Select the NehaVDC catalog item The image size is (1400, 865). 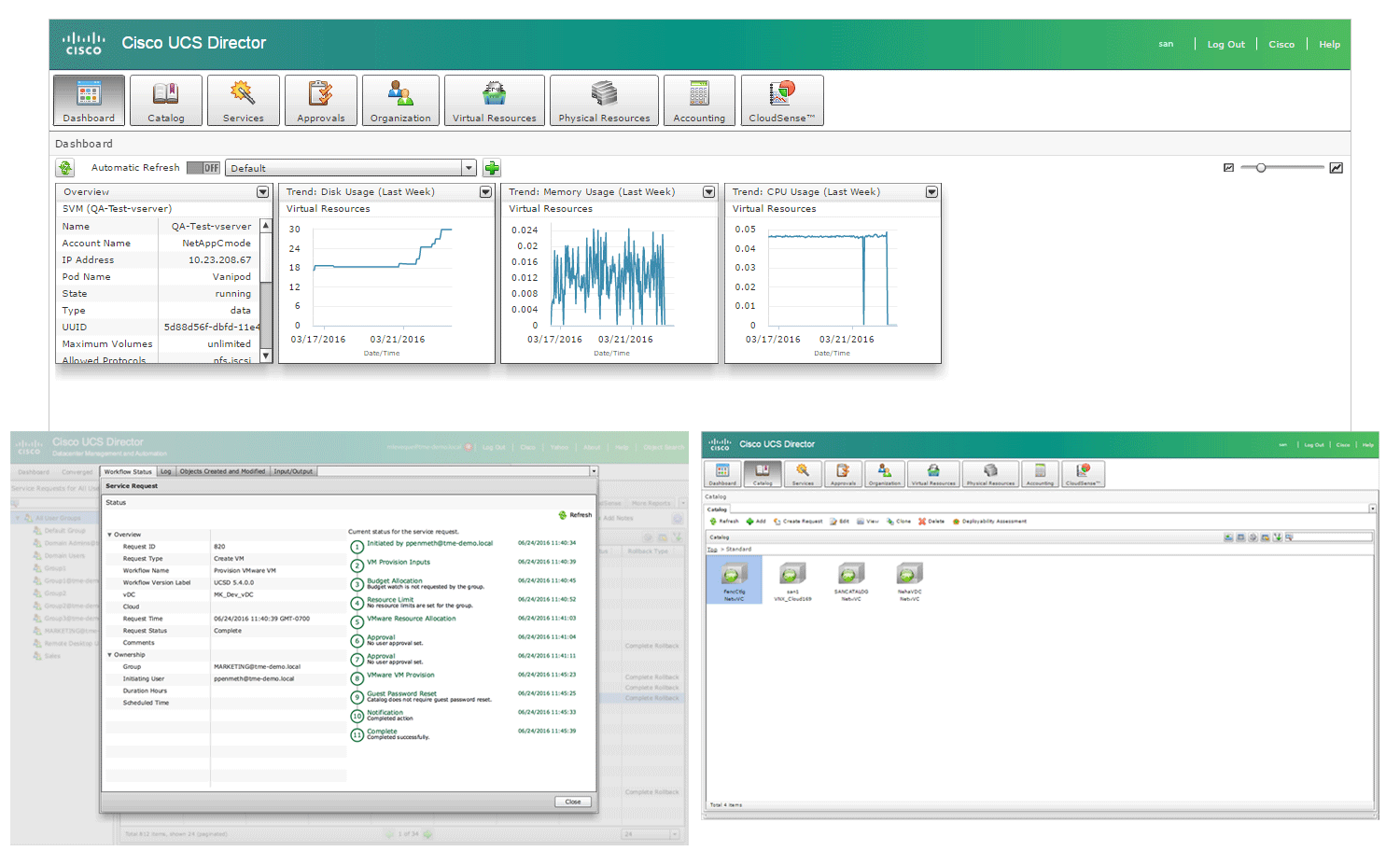point(910,581)
